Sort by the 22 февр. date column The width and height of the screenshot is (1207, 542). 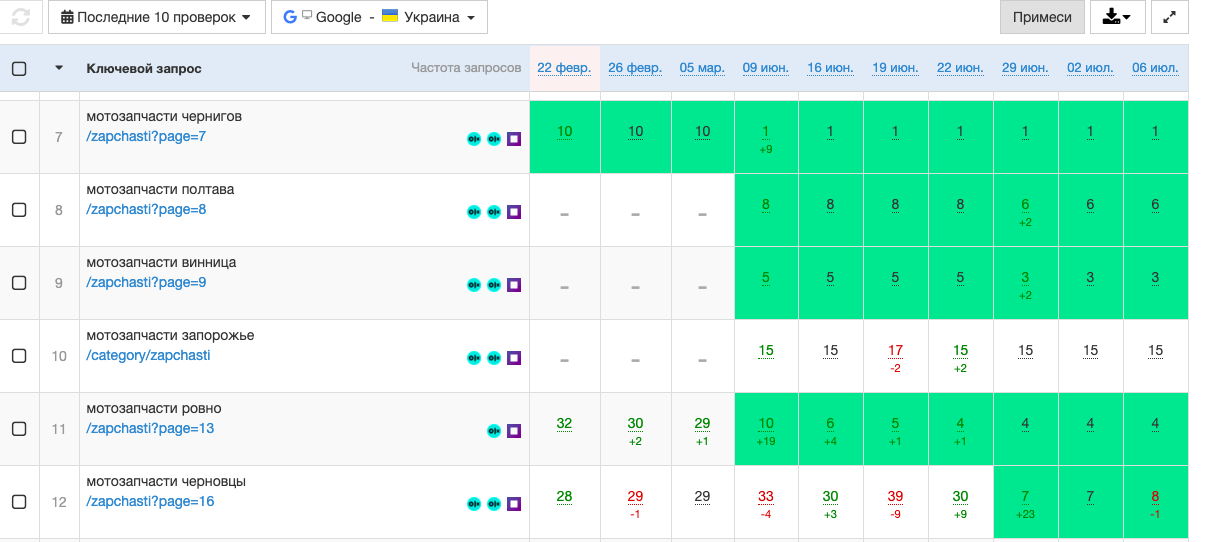[564, 68]
